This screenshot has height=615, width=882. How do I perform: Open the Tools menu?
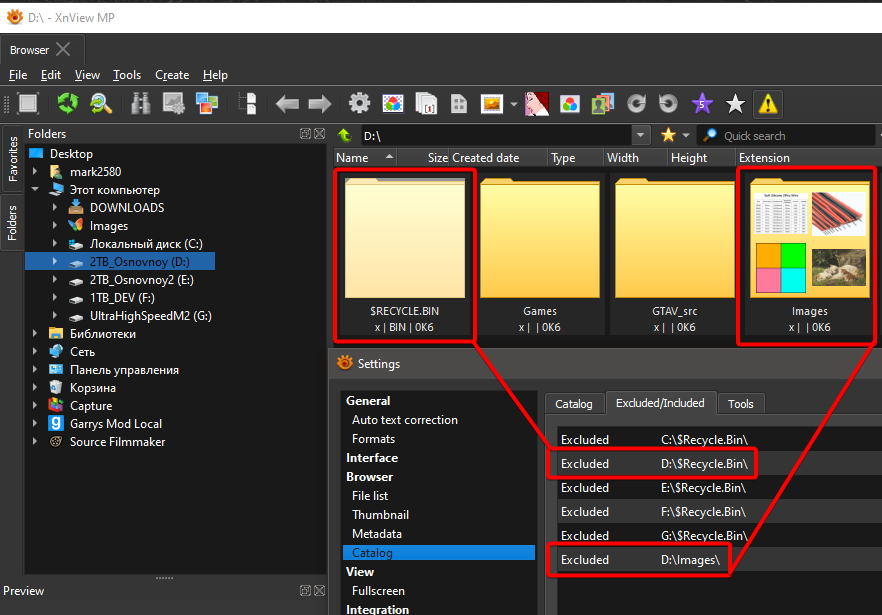click(127, 75)
